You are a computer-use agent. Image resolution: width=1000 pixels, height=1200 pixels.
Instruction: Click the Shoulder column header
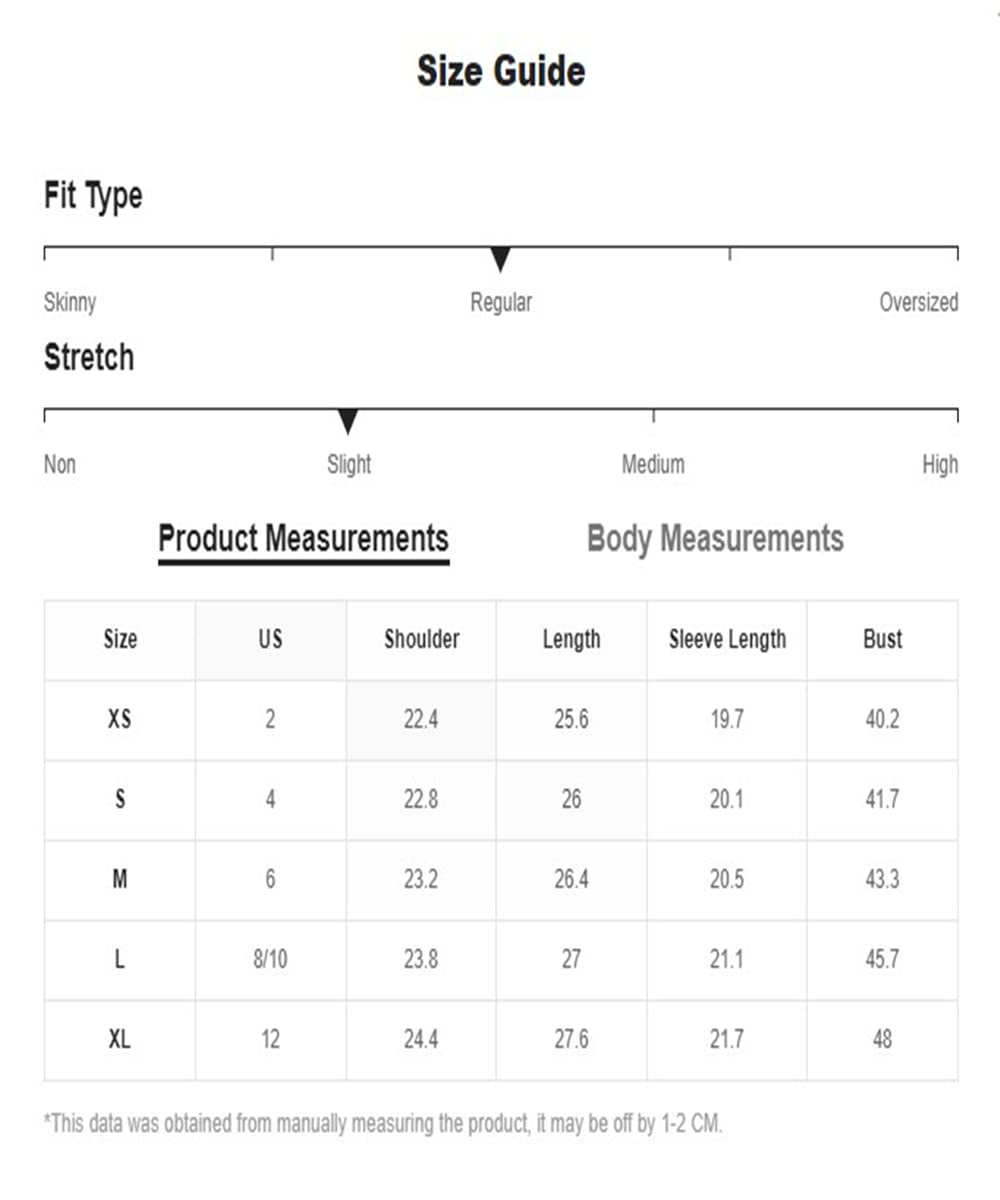[421, 639]
